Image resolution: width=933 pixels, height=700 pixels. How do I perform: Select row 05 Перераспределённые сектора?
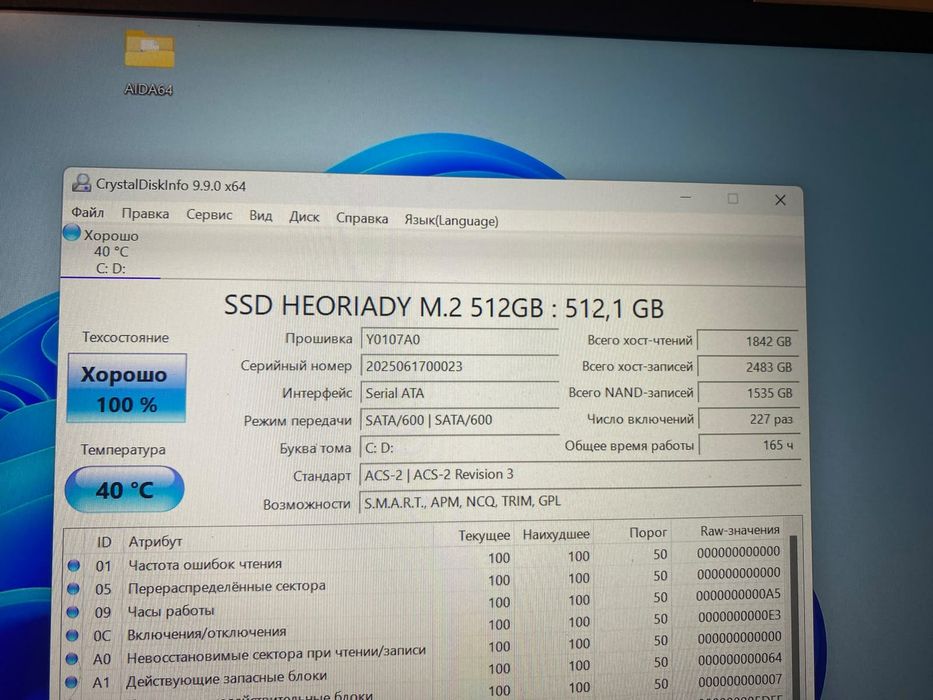click(425, 582)
